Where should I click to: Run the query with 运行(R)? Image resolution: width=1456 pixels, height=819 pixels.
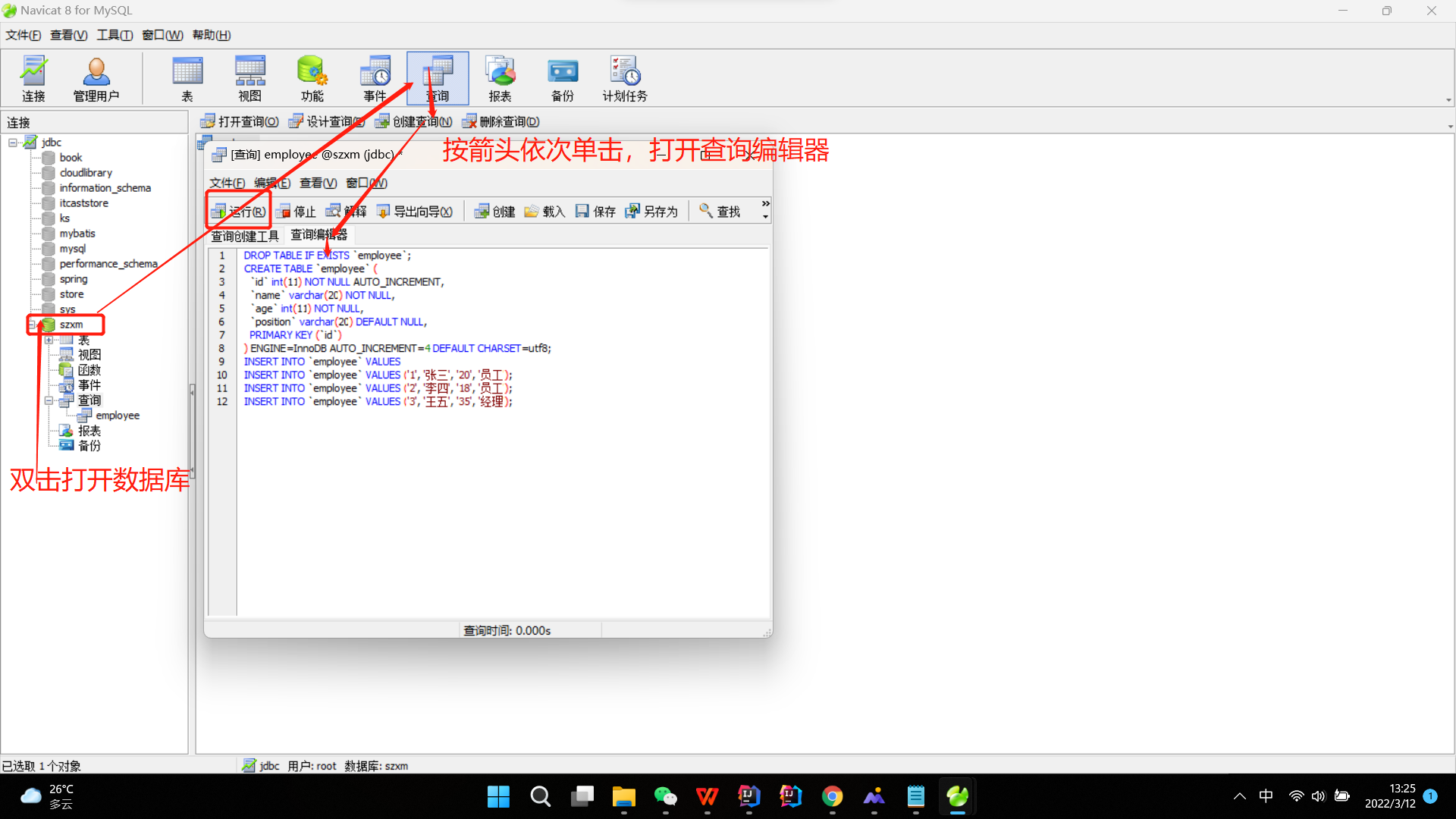(239, 212)
